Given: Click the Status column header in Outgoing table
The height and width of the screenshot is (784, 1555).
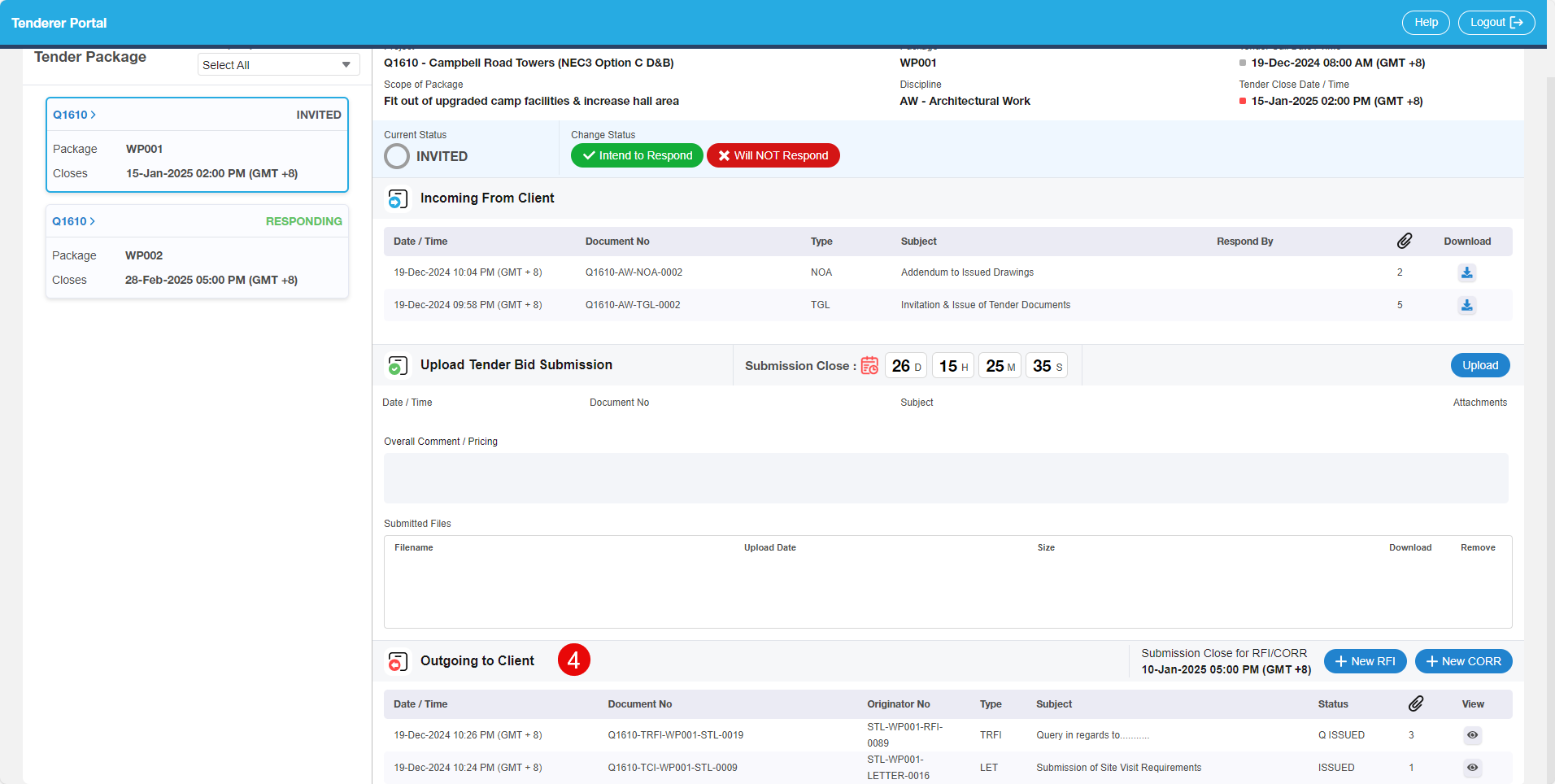Looking at the screenshot, I should [1333, 704].
